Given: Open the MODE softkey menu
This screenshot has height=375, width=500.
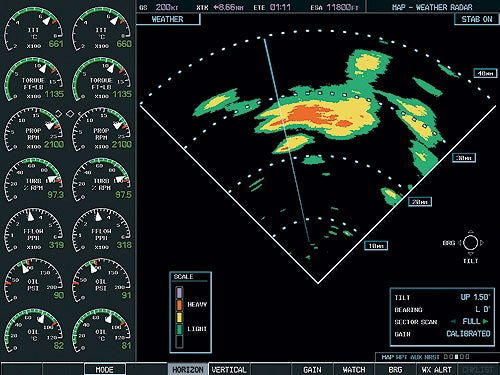Looking at the screenshot, I should point(105,369).
